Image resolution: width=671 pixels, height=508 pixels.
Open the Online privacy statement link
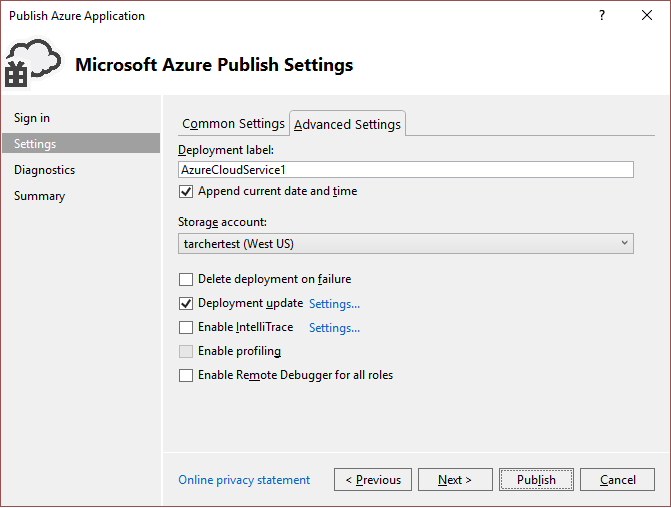[x=244, y=480]
